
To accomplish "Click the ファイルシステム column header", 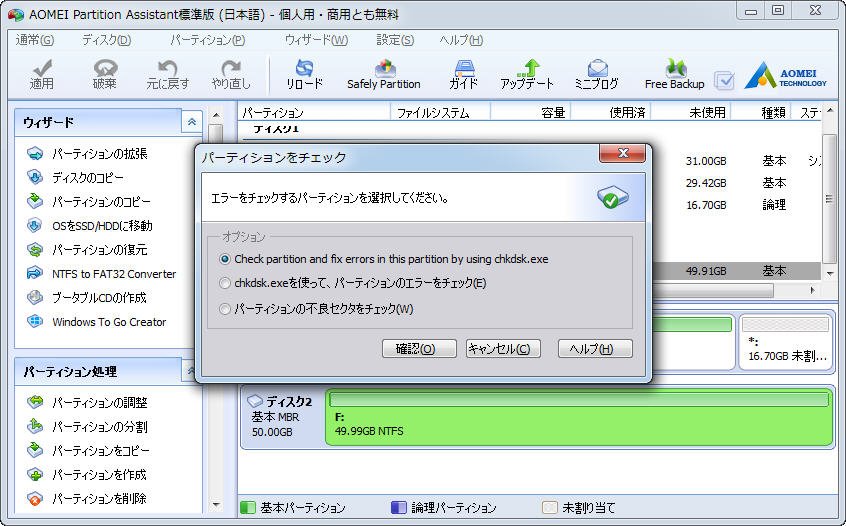I will [x=440, y=112].
